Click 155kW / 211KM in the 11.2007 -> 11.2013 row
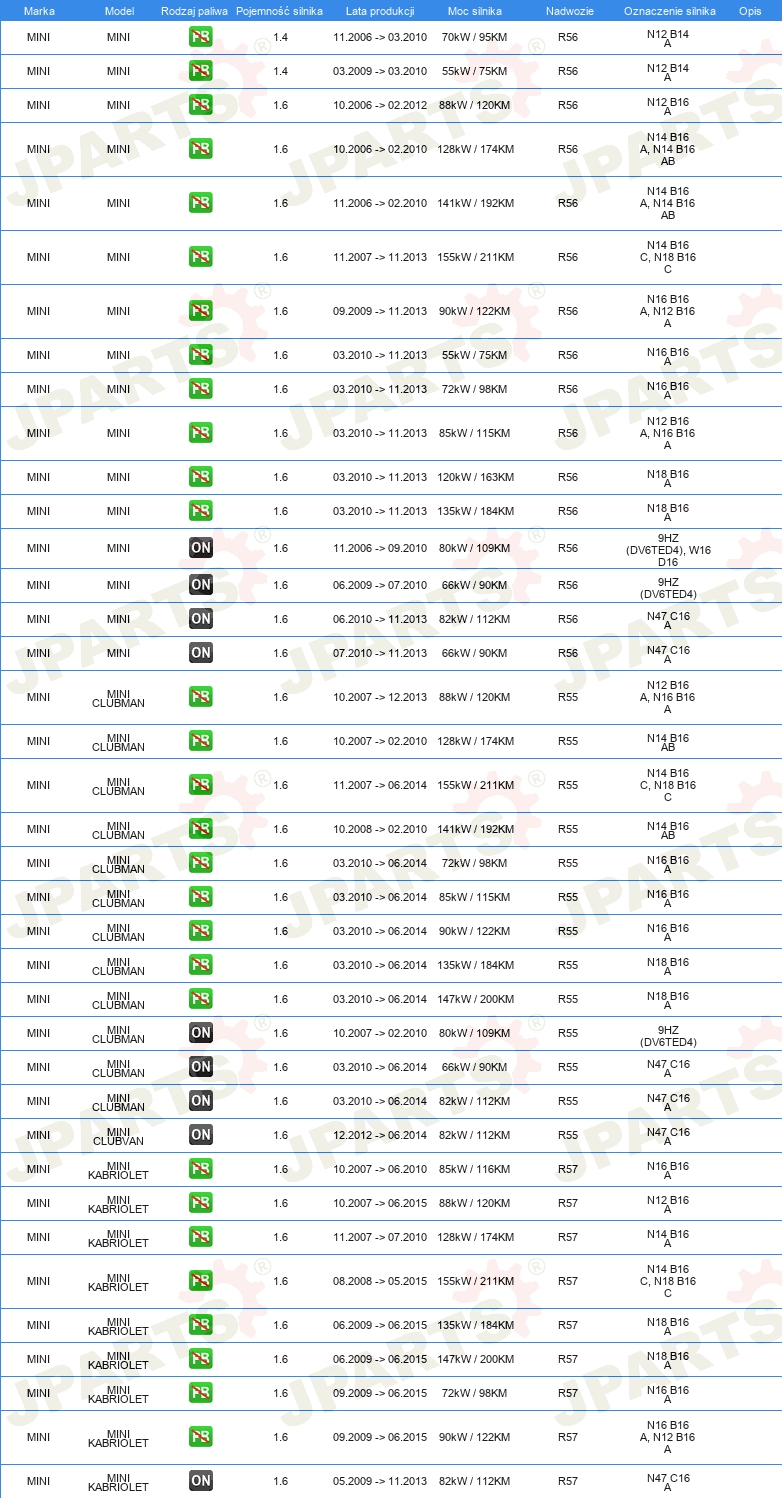Screen dimensions: 782x1498 (475, 257)
